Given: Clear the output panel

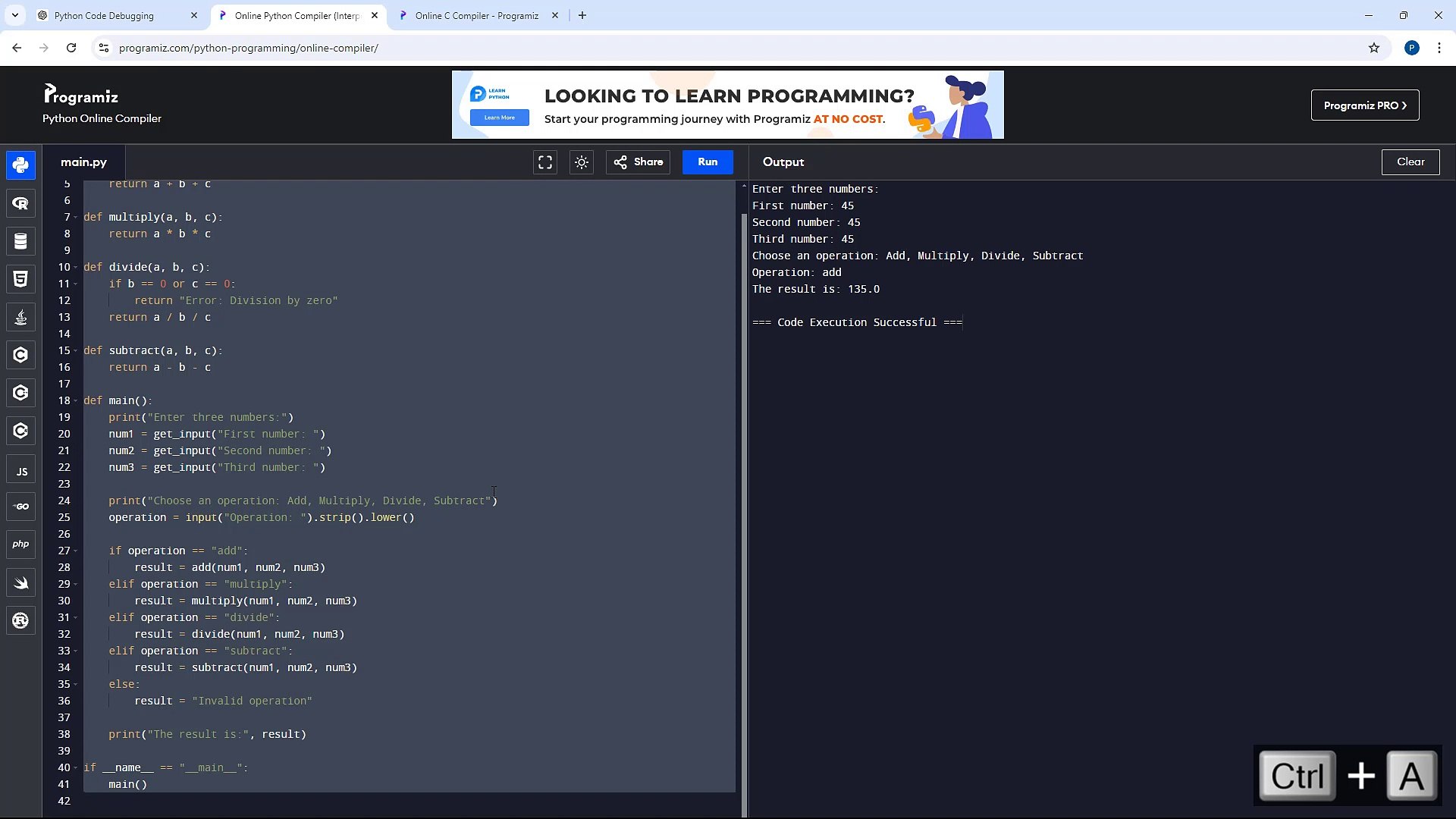Looking at the screenshot, I should (1410, 162).
